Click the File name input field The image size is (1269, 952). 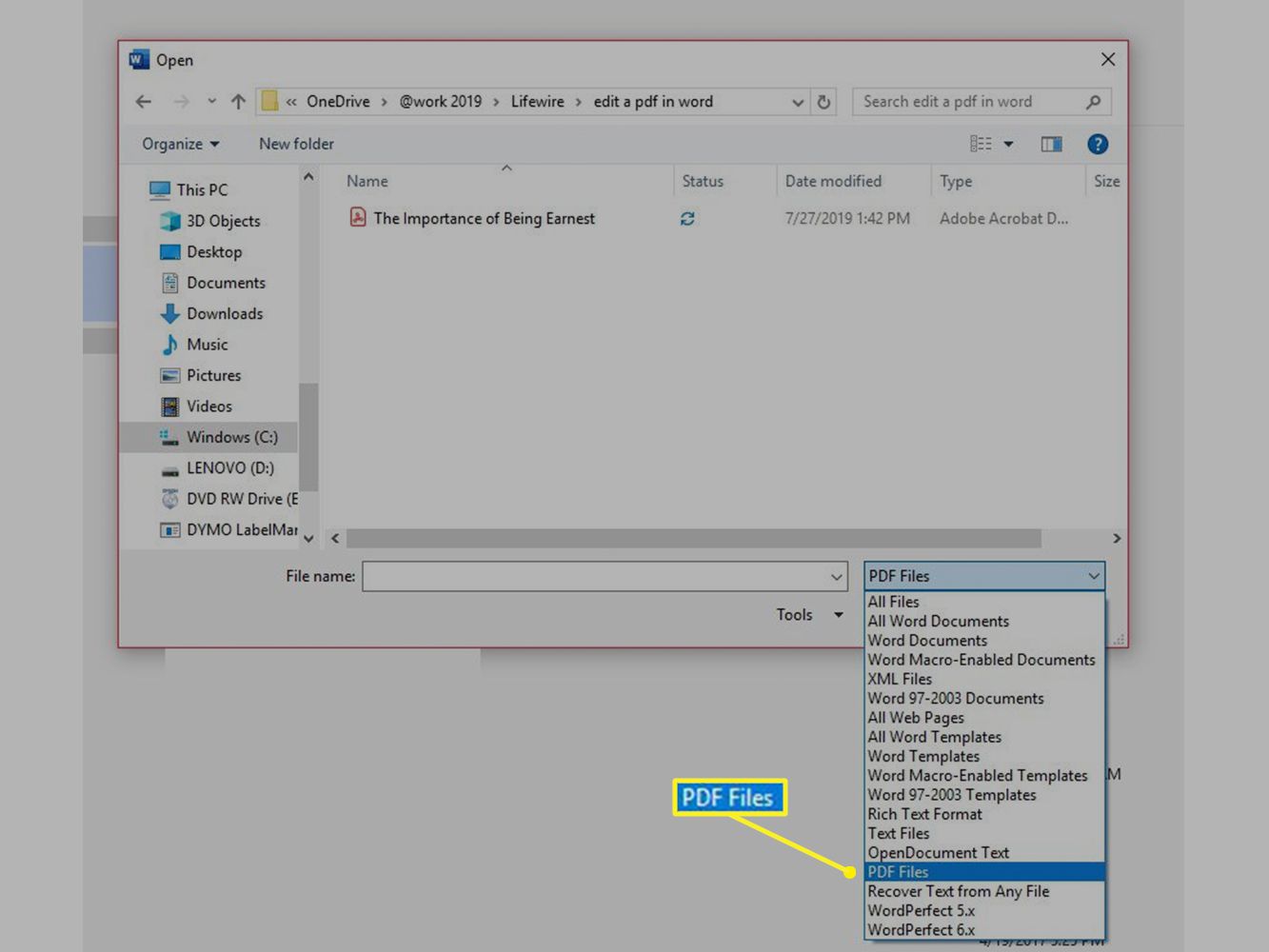click(x=595, y=576)
